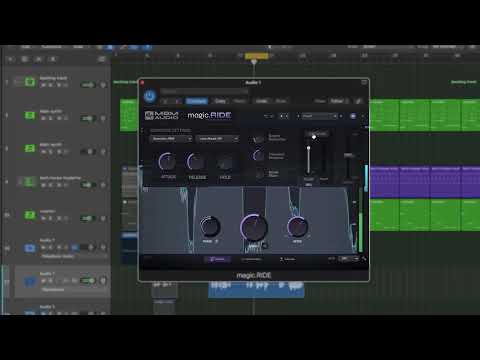Click the playhead marker in the ruler
Image resolution: width=480 pixels, height=360 pixels.
pyautogui.click(x=254, y=62)
